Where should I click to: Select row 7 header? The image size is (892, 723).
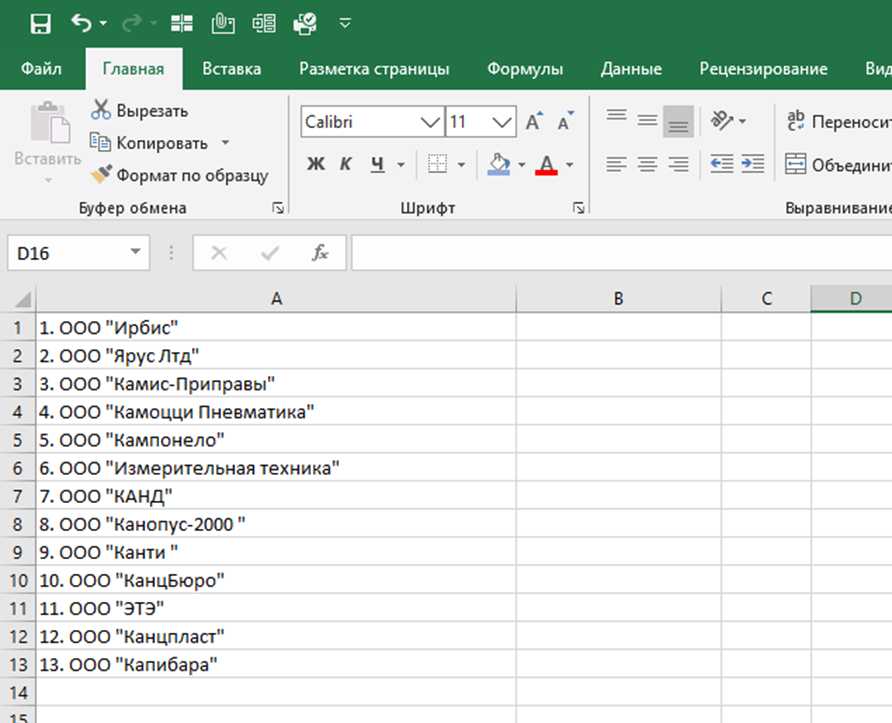point(18,496)
